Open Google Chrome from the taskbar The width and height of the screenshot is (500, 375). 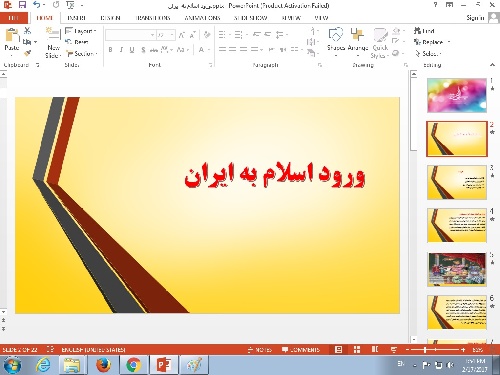(x=133, y=365)
